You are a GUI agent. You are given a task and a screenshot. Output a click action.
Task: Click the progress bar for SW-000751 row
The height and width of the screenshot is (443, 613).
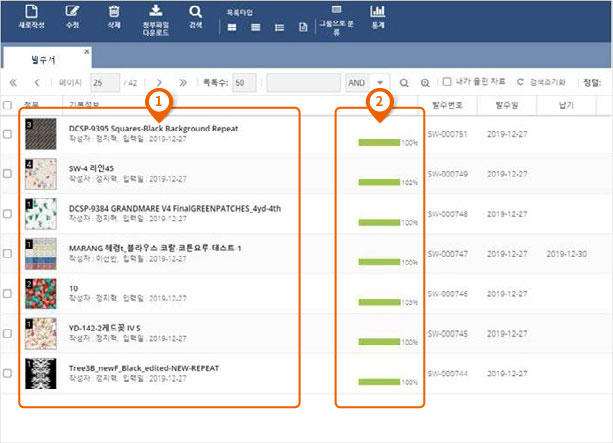pyautogui.click(x=379, y=142)
